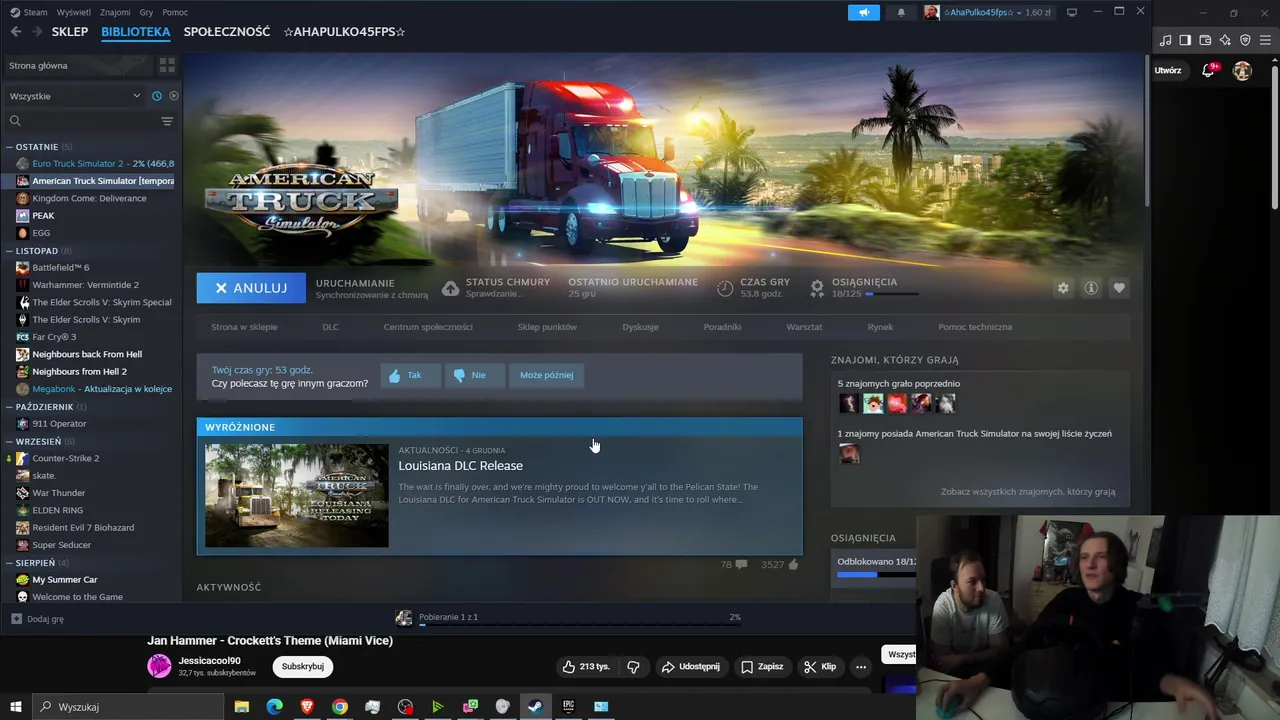Image resolution: width=1280 pixels, height=720 pixels.
Task: Click the library search magnifier icon
Action: [15, 121]
